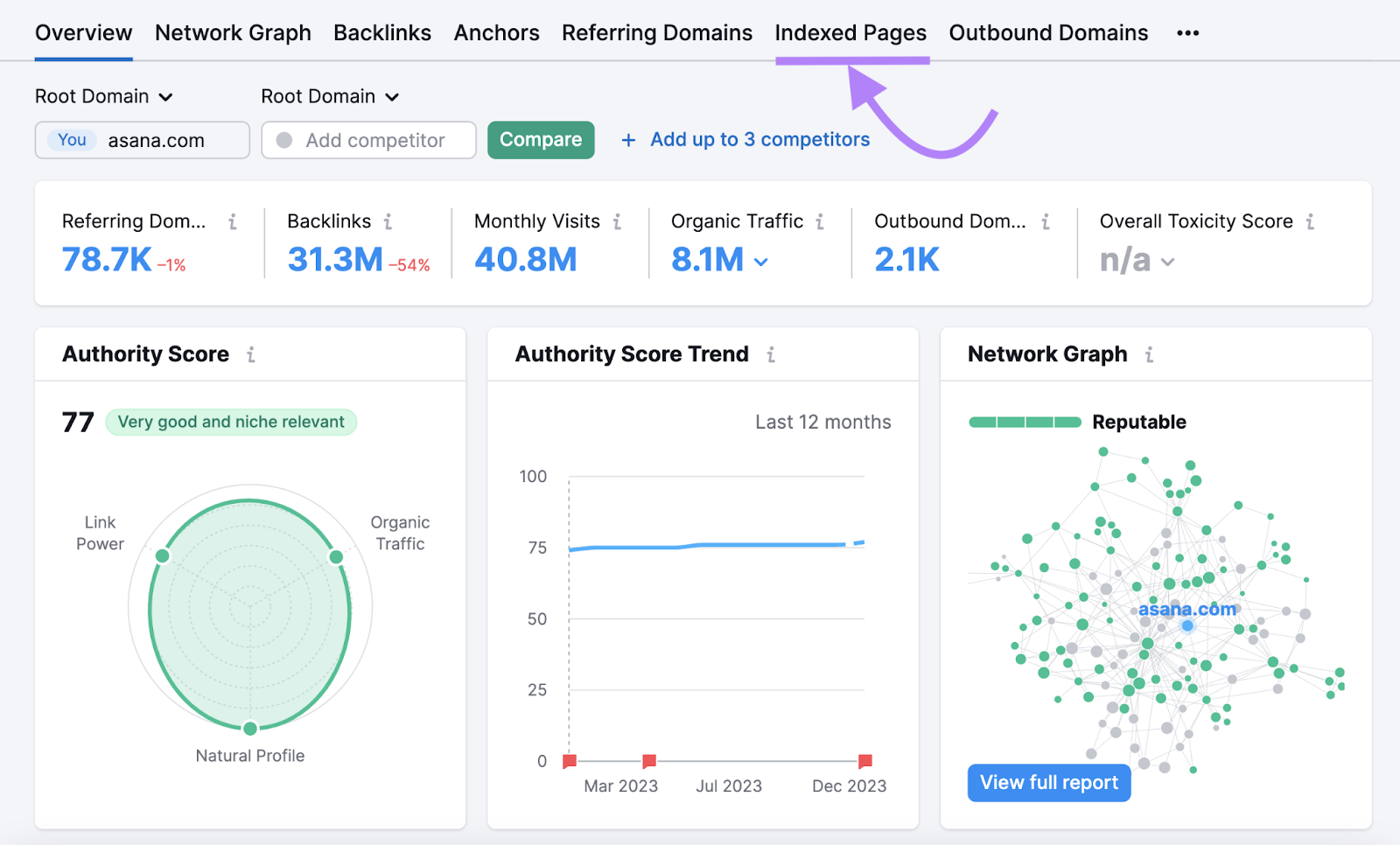
Task: Select the Referring Domains tab
Action: 657,33
